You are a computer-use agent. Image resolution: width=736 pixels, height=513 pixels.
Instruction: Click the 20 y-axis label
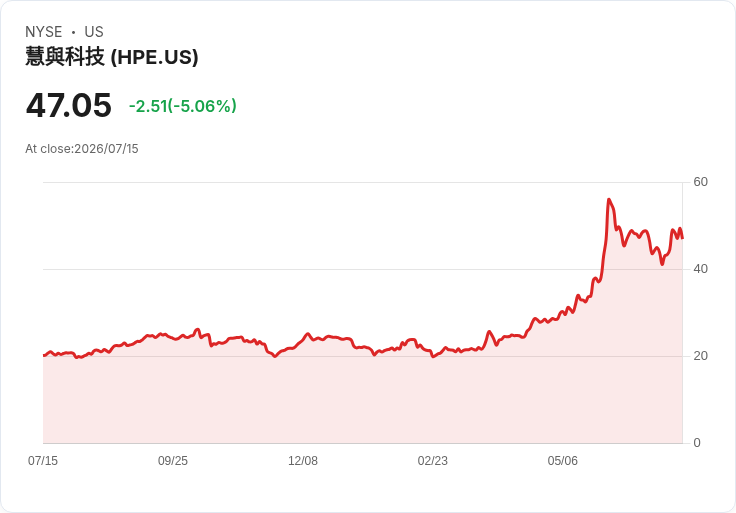[700, 356]
